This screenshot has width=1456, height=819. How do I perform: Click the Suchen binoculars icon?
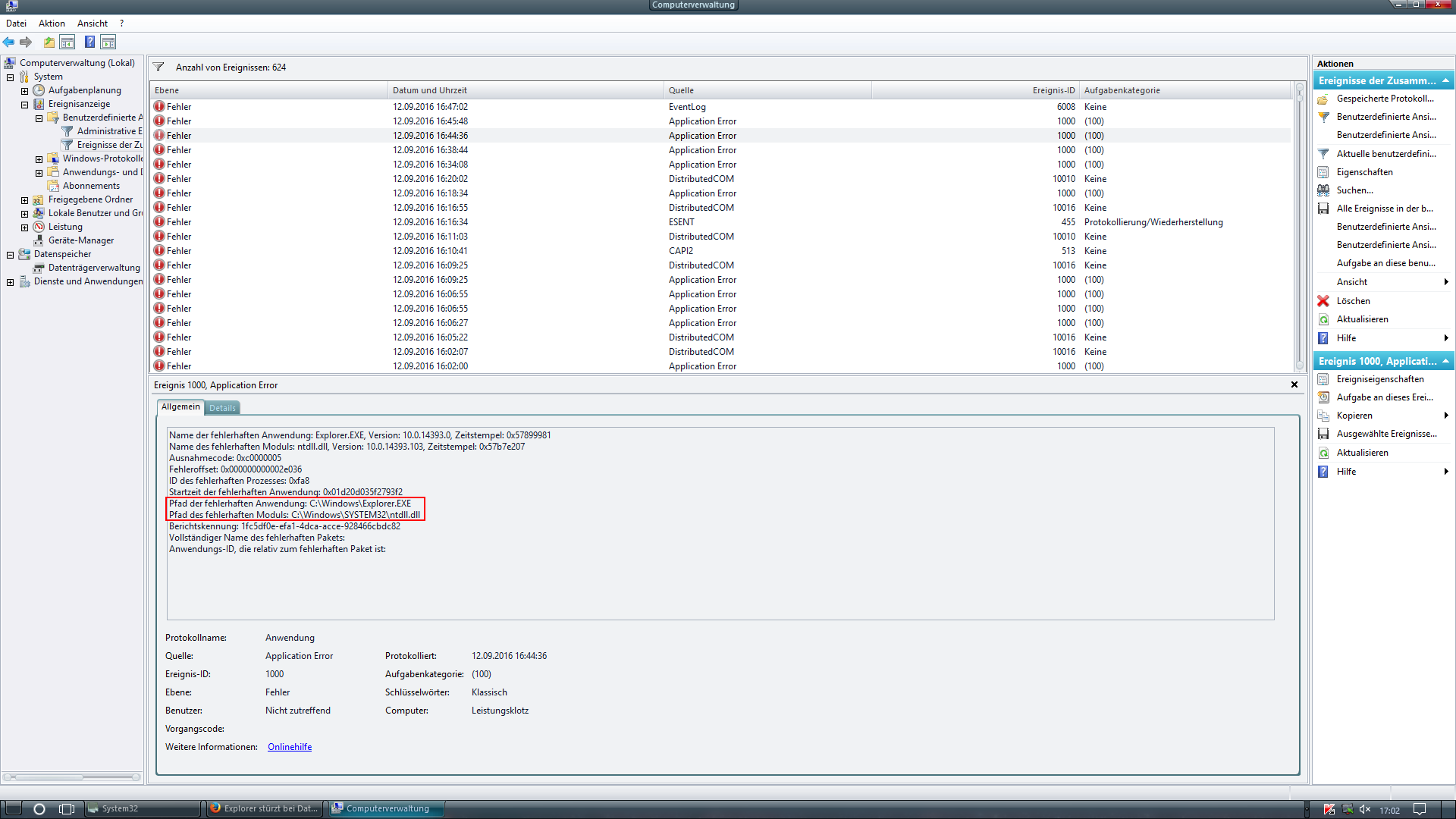(1323, 190)
